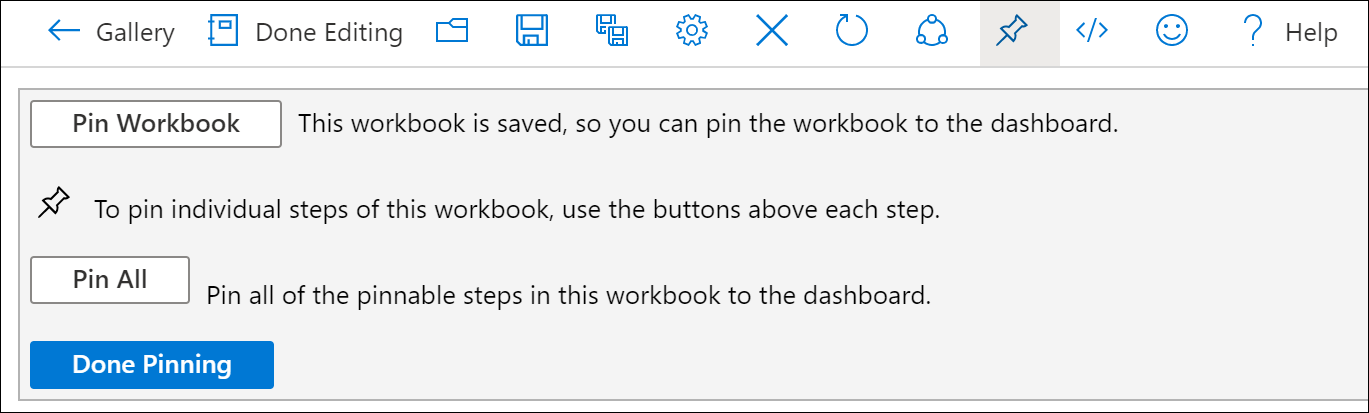Refresh the workbook using the circular arrow
The height and width of the screenshot is (413, 1369).
[x=852, y=32]
